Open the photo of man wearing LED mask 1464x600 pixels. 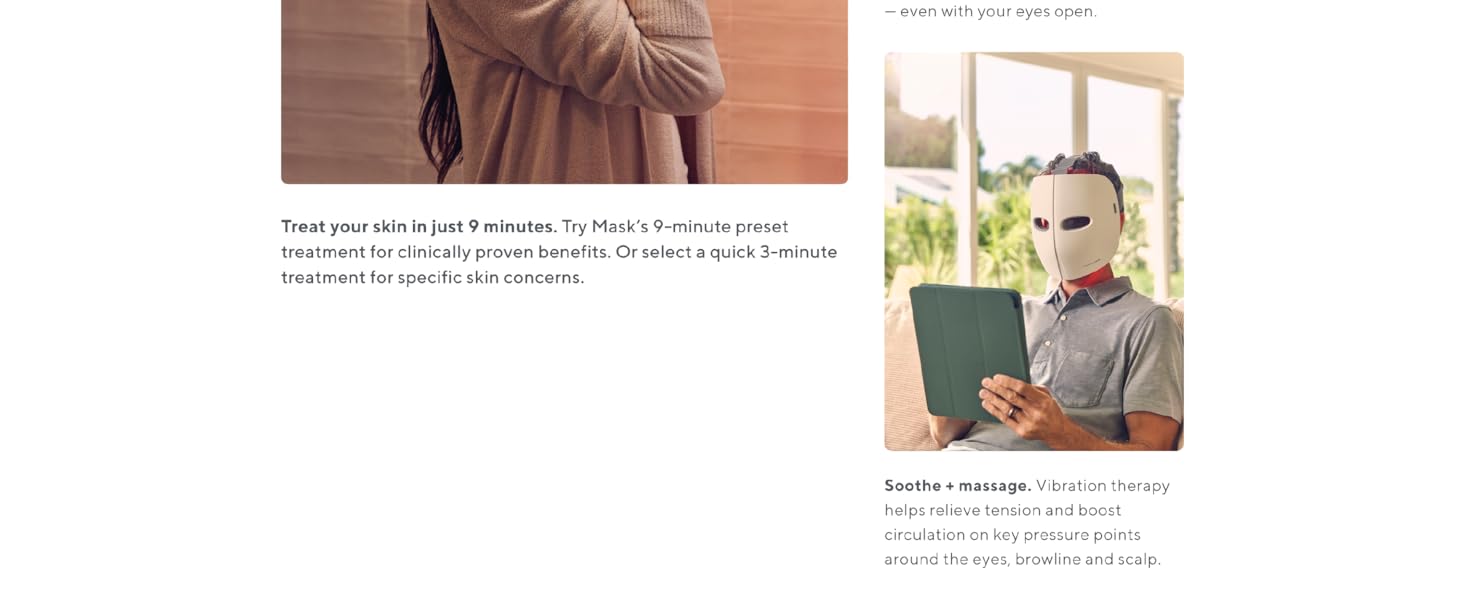coord(1034,251)
